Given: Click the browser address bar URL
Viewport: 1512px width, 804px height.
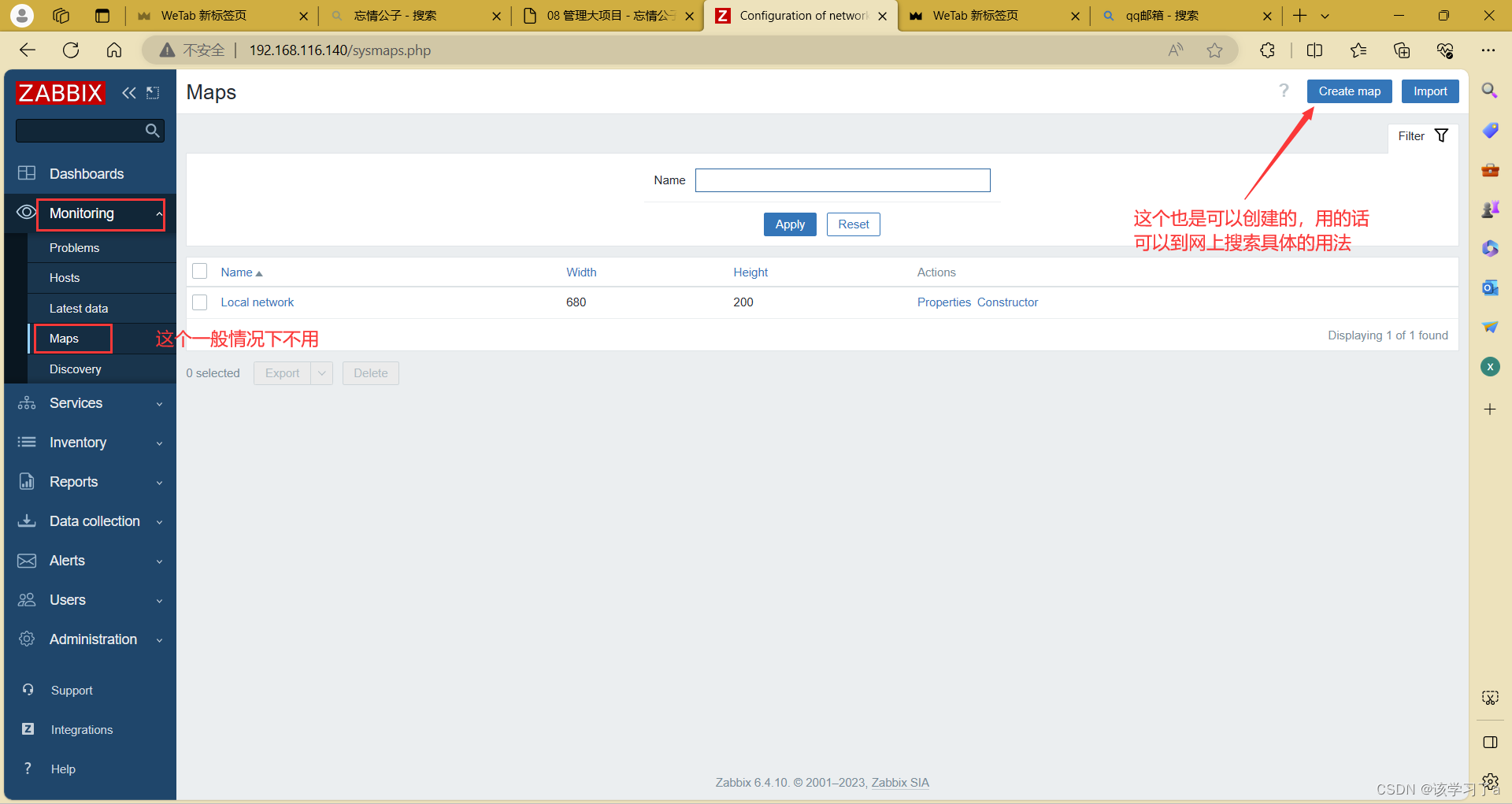Looking at the screenshot, I should coord(340,50).
